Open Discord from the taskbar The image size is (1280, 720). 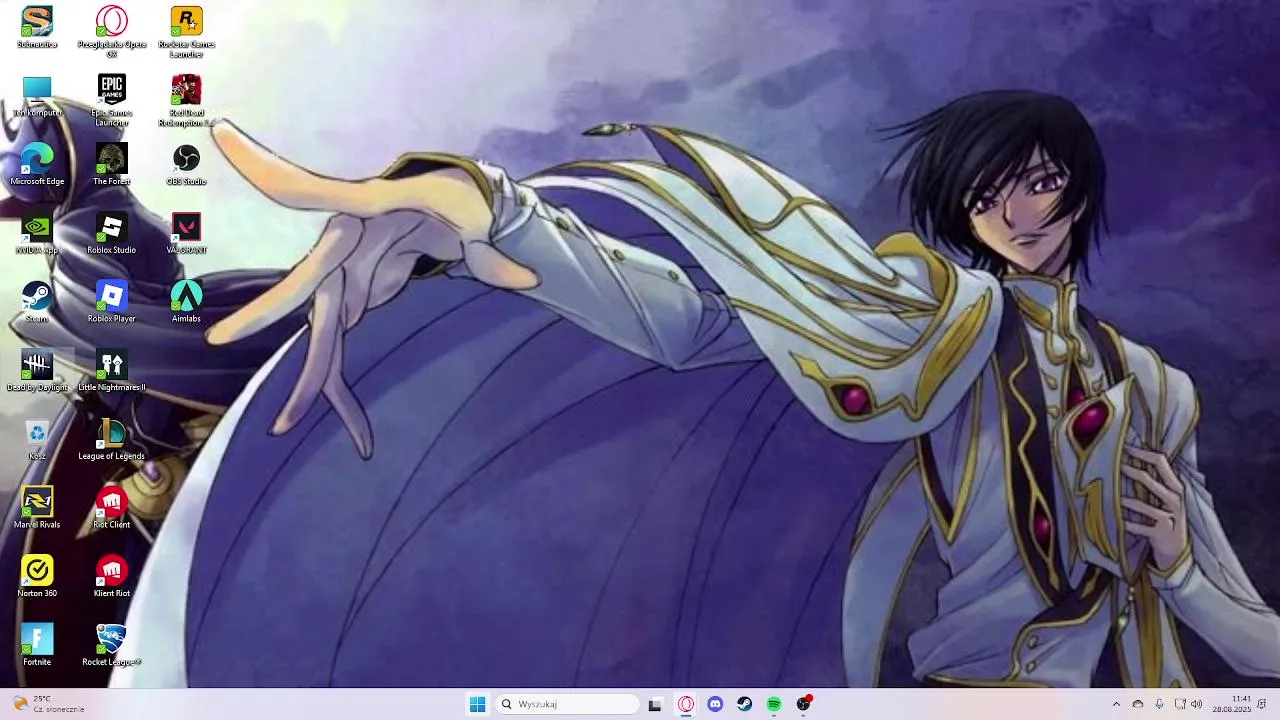pos(715,704)
